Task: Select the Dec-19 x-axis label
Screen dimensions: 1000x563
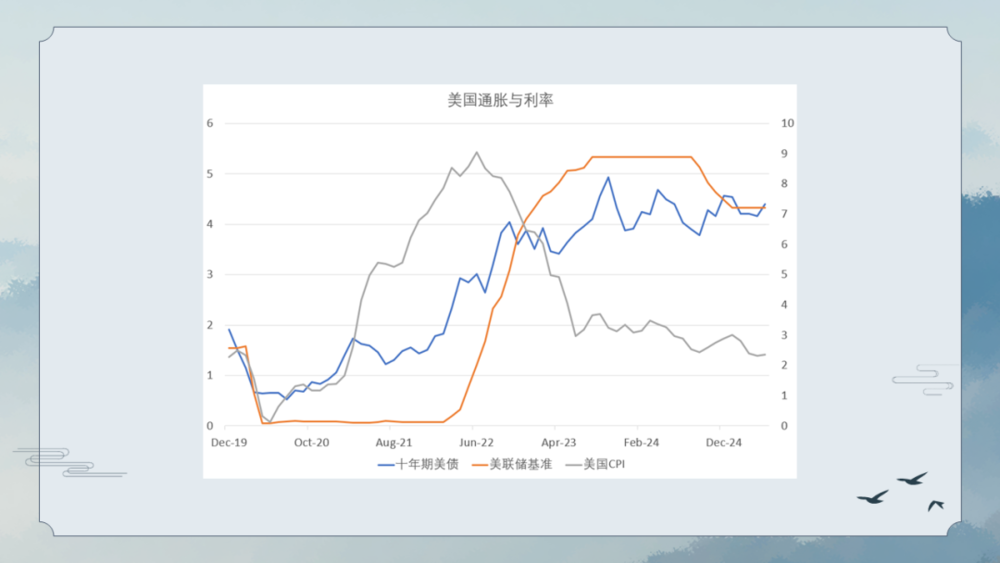Action: 228,441
